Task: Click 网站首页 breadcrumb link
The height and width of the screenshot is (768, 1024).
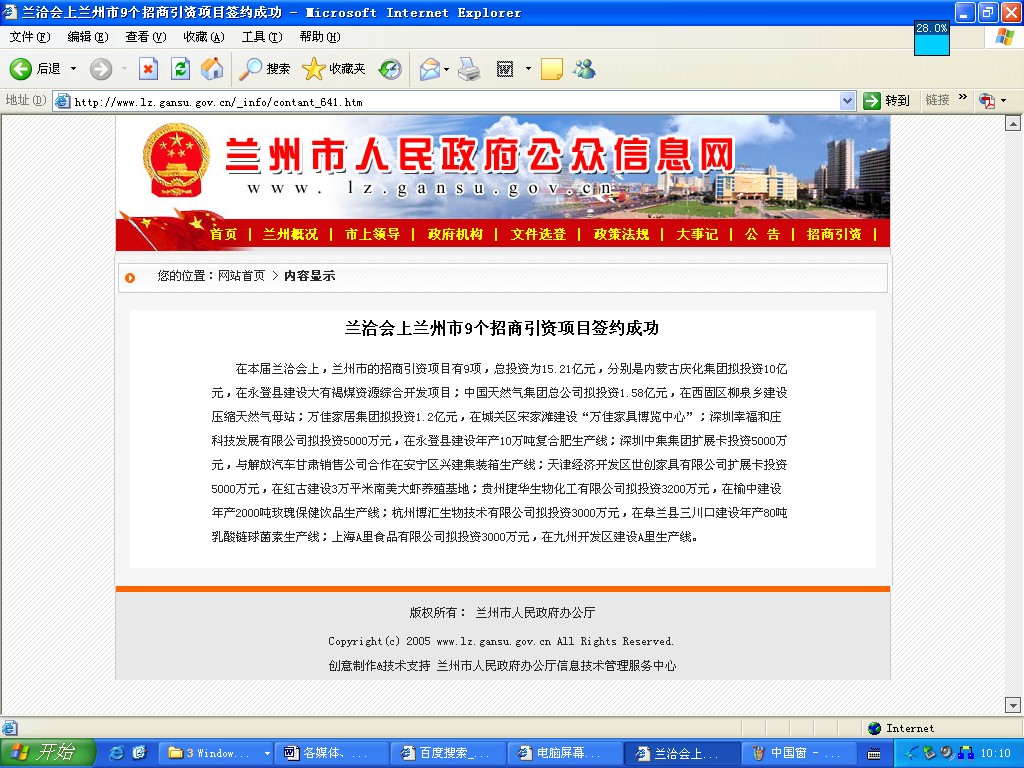Action: pyautogui.click(x=242, y=276)
